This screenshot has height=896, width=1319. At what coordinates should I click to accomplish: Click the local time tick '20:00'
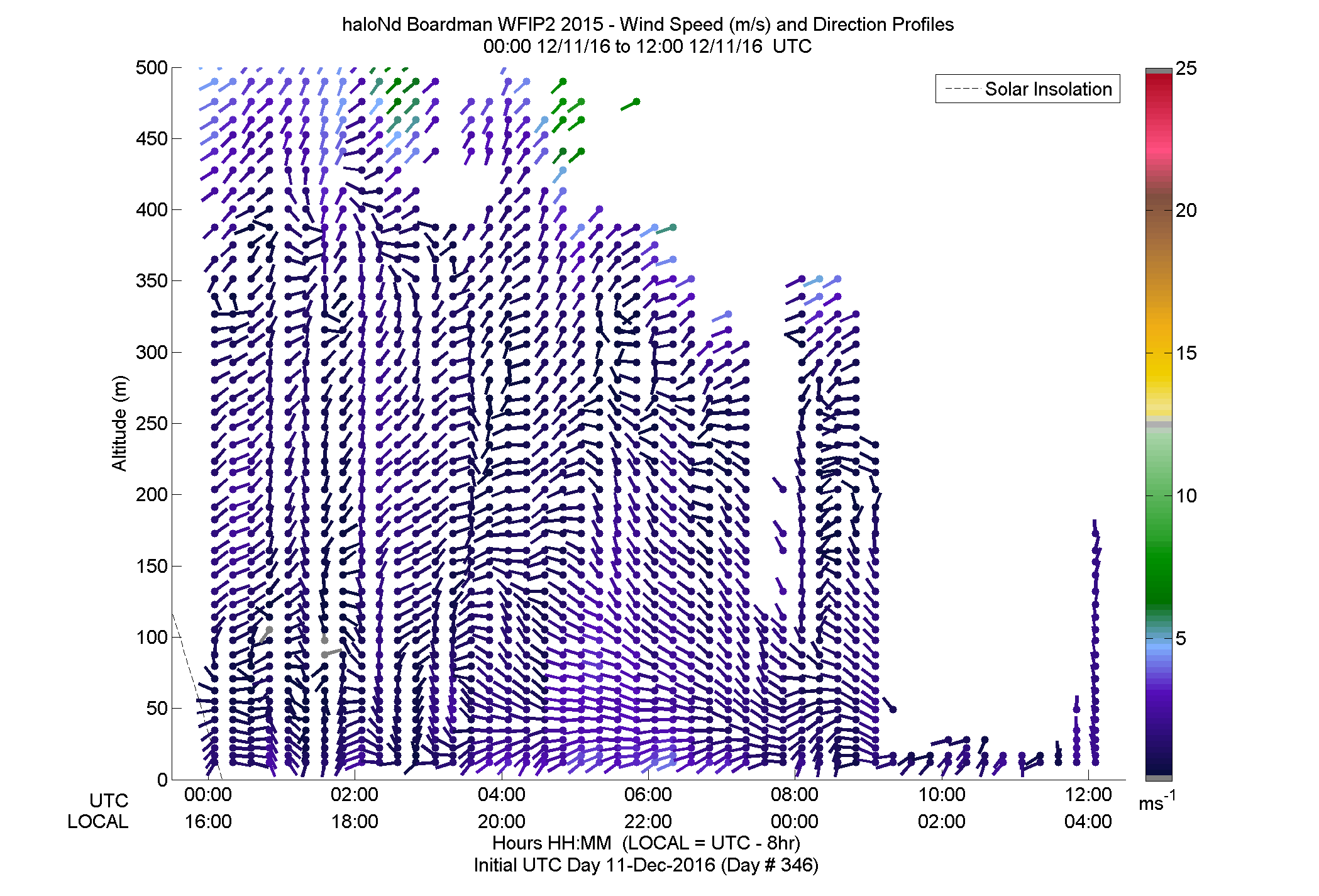click(502, 822)
